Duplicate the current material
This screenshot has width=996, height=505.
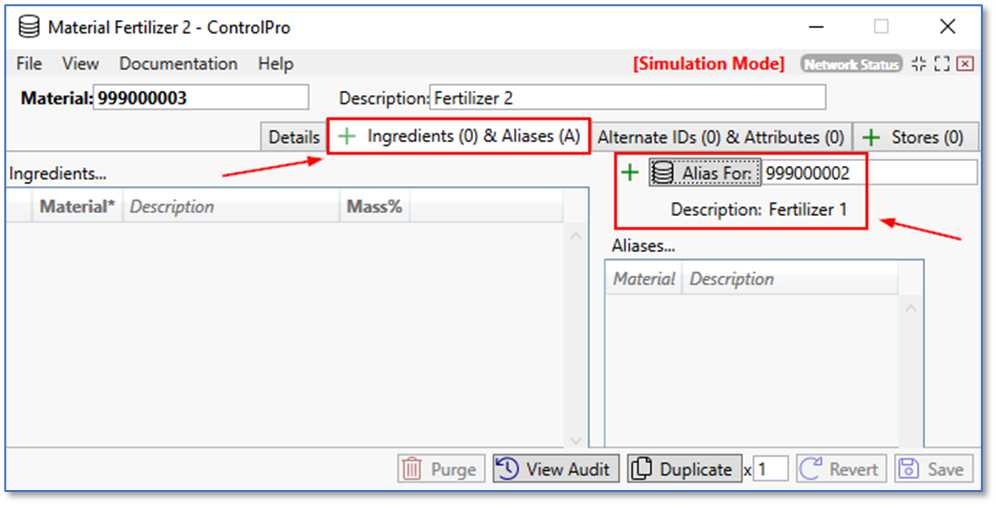tap(685, 469)
